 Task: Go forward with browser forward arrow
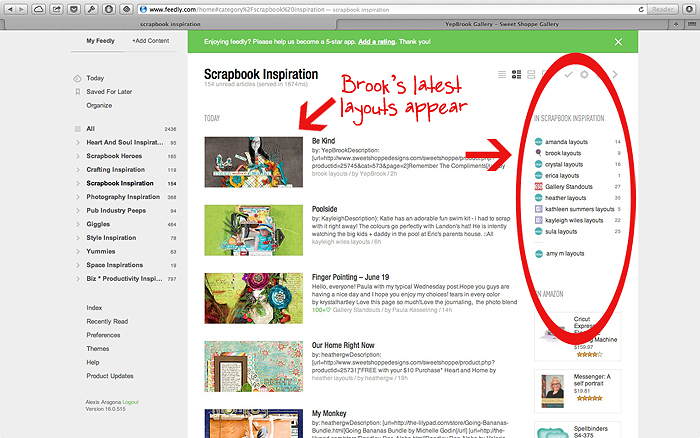pos(21,9)
